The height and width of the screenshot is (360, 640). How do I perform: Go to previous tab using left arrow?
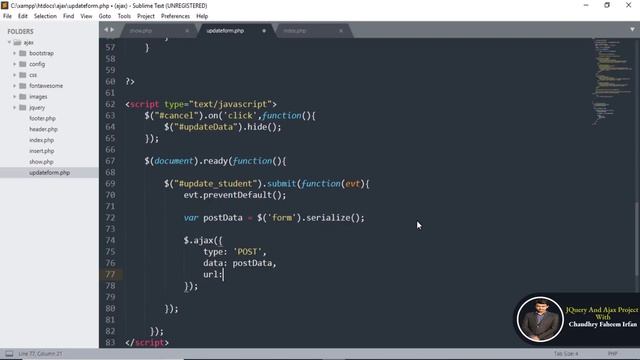point(106,30)
